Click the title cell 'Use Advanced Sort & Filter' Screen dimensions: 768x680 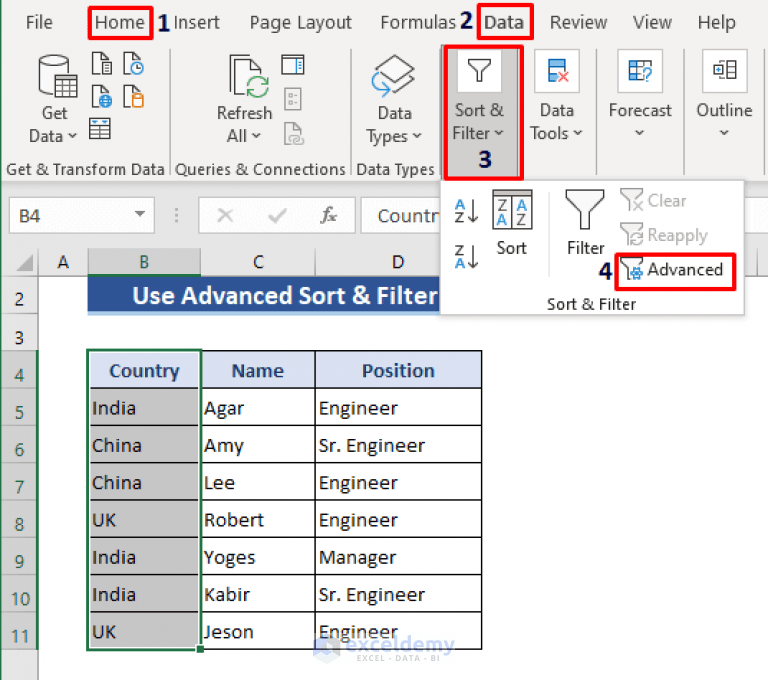264,295
